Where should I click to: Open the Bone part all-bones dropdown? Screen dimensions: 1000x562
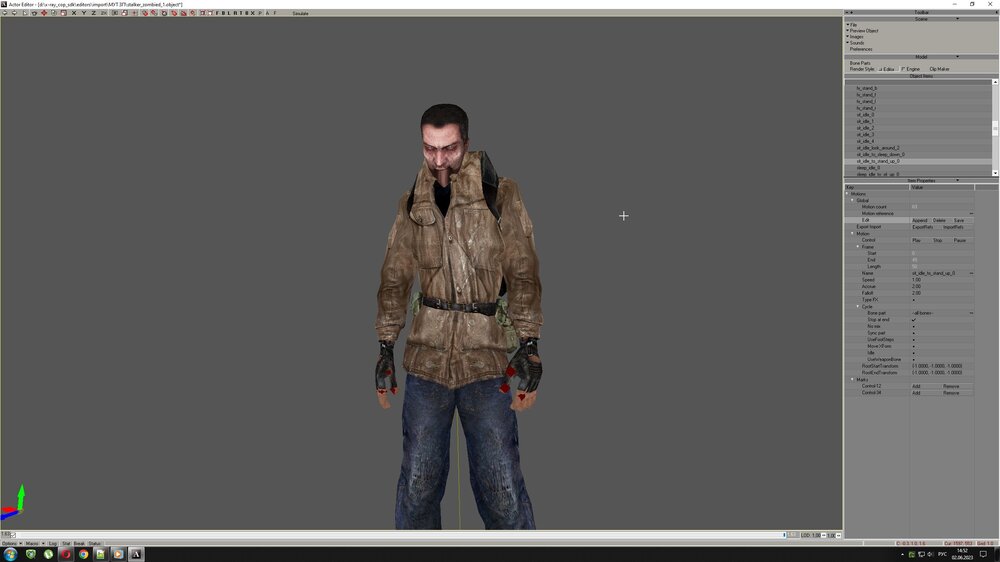tap(971, 313)
